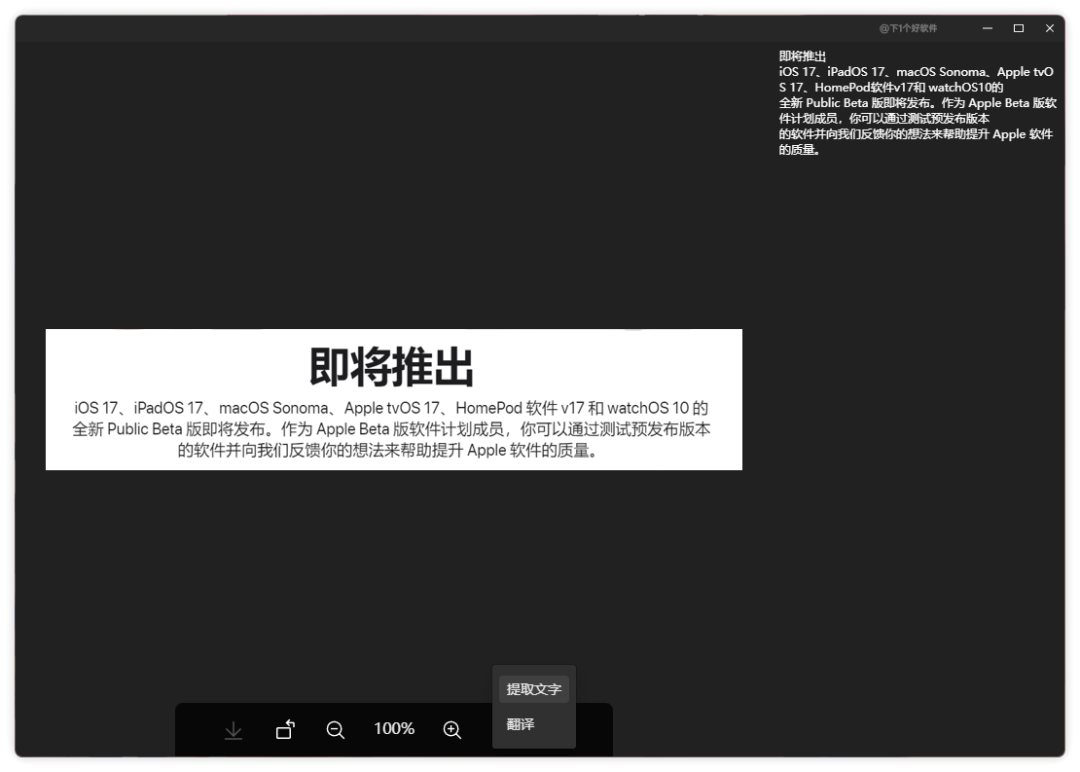
Task: Click the 100% zoom level indicator
Action: click(x=394, y=729)
